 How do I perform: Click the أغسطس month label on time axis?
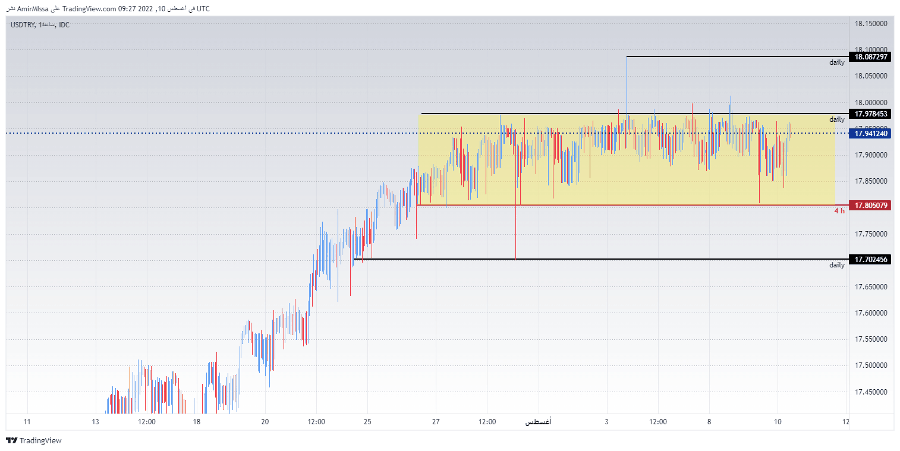tap(538, 422)
